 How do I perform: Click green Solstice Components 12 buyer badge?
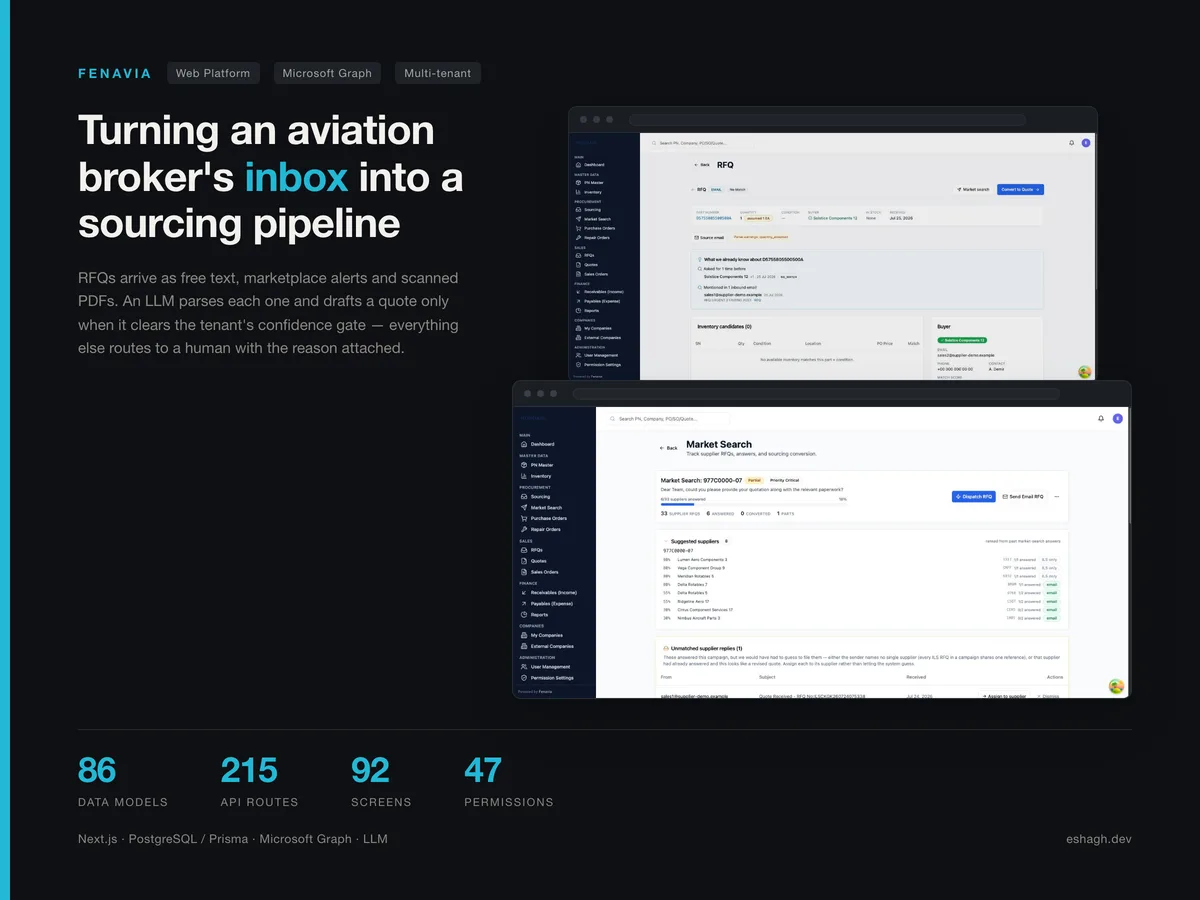(962, 340)
